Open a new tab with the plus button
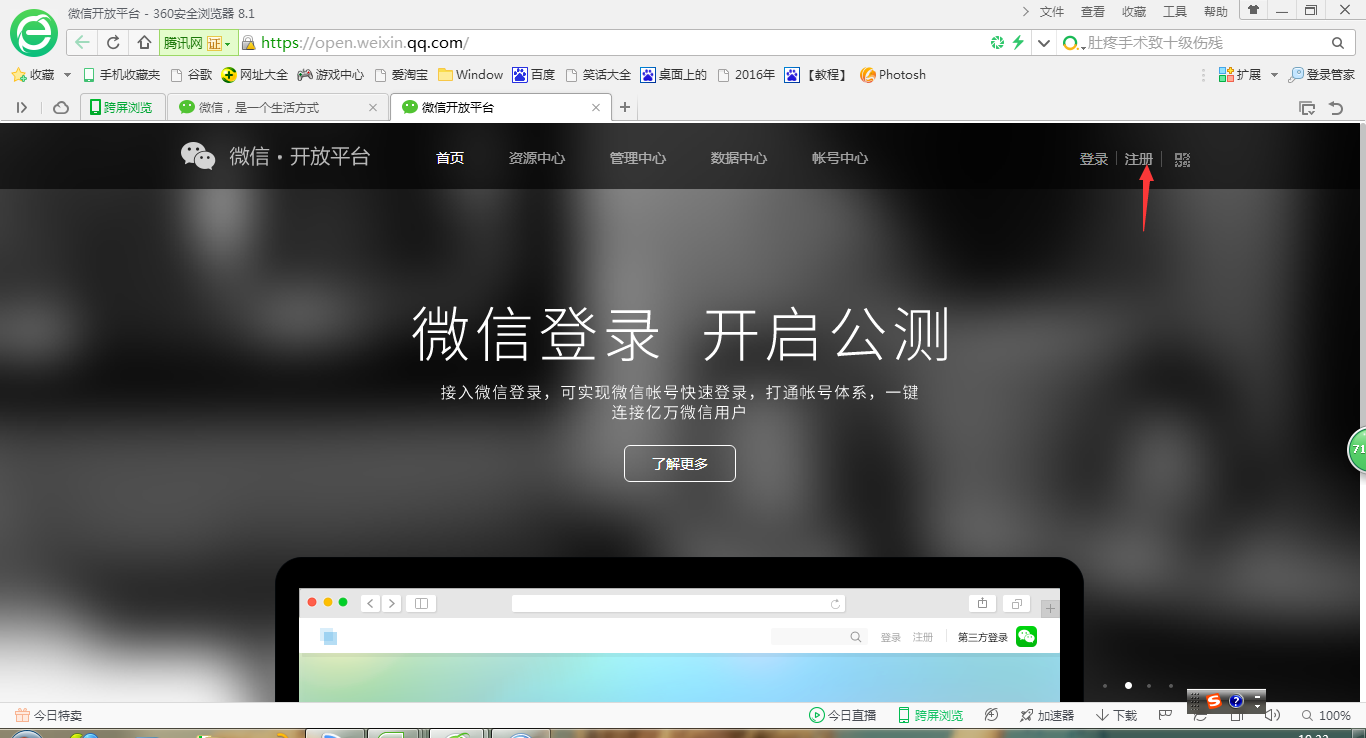 625,107
